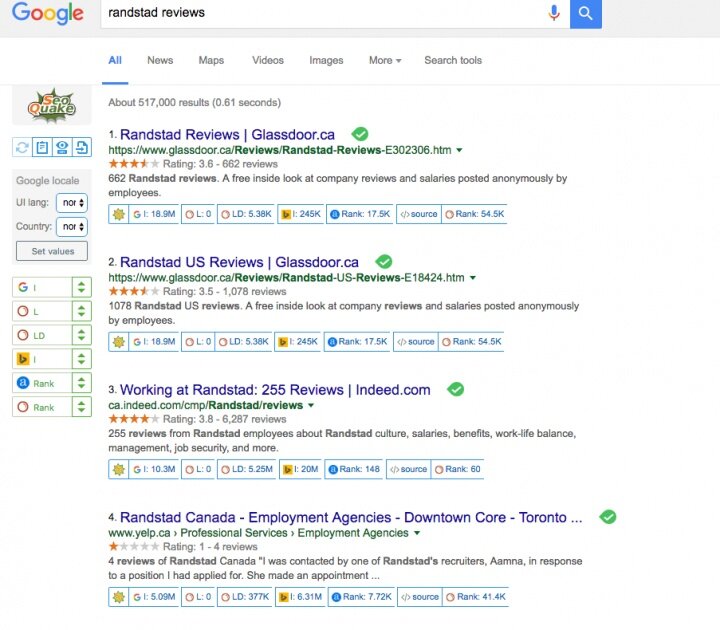
Task: Switch to the Images tab
Action: tap(326, 60)
